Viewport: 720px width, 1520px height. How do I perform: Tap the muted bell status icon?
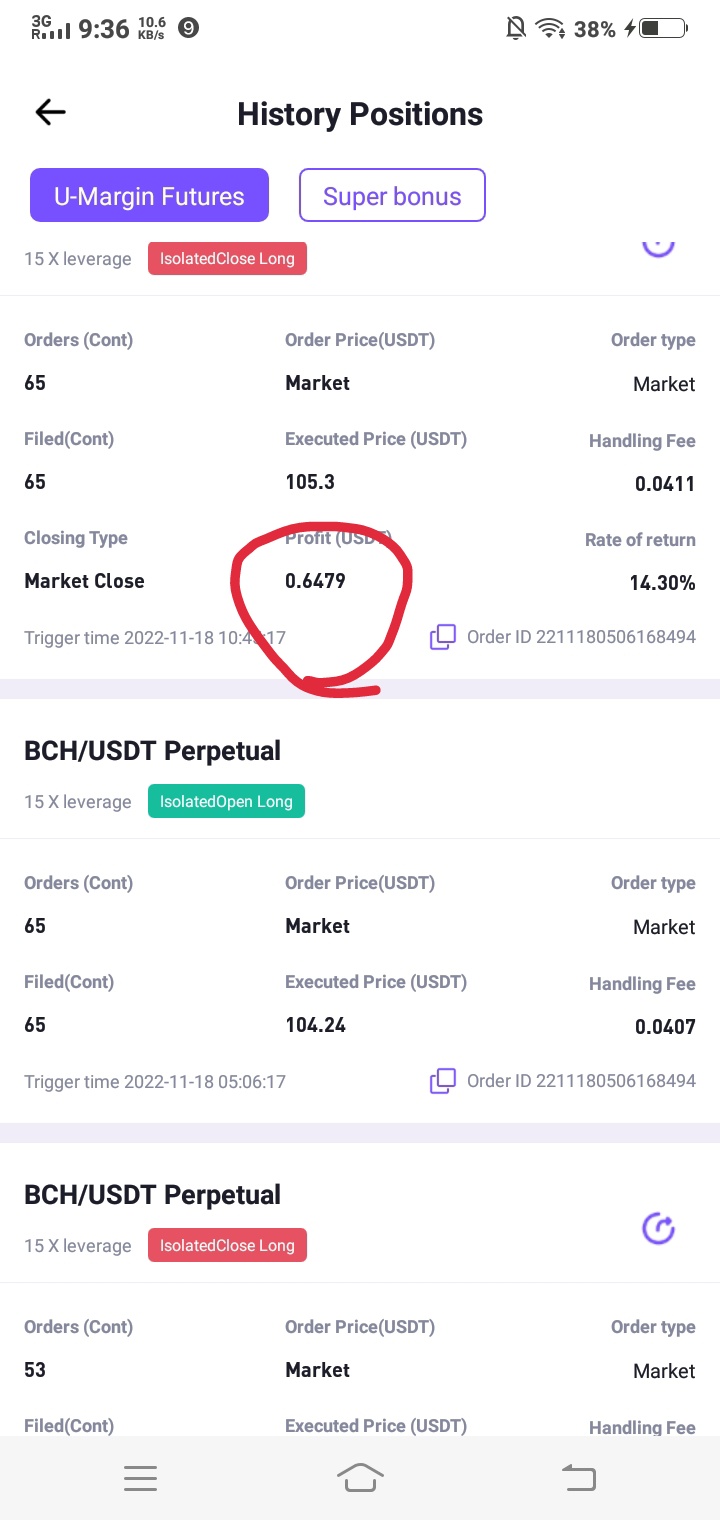516,28
